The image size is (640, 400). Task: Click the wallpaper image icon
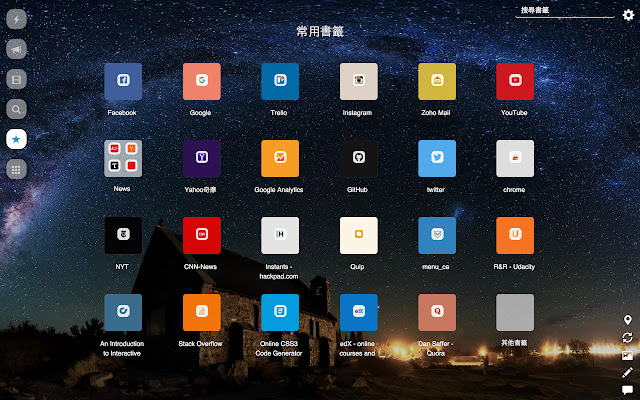coord(627,355)
